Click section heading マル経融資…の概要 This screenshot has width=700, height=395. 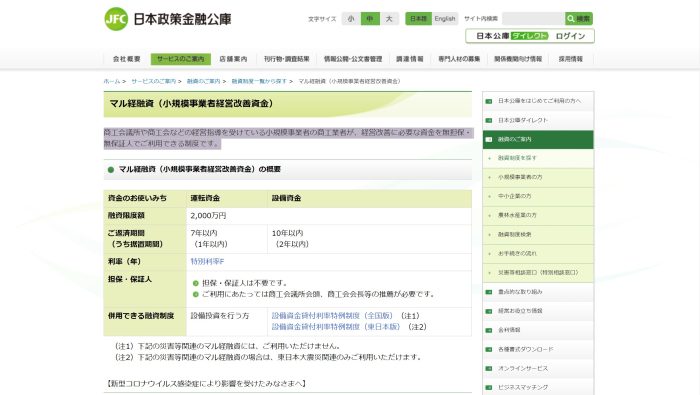200,170
